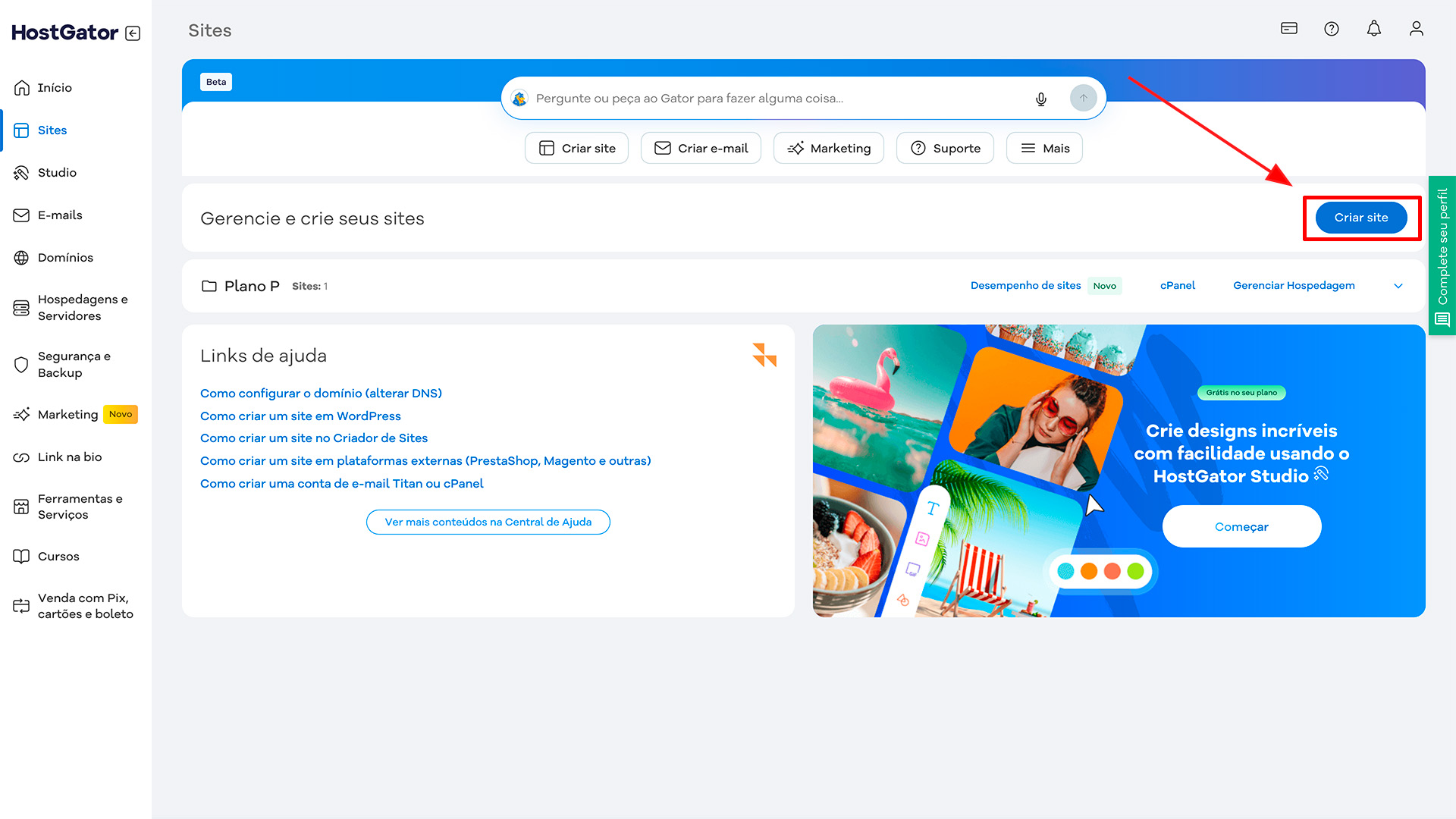Open the help question mark icon
The height and width of the screenshot is (819, 1456).
(x=1332, y=29)
